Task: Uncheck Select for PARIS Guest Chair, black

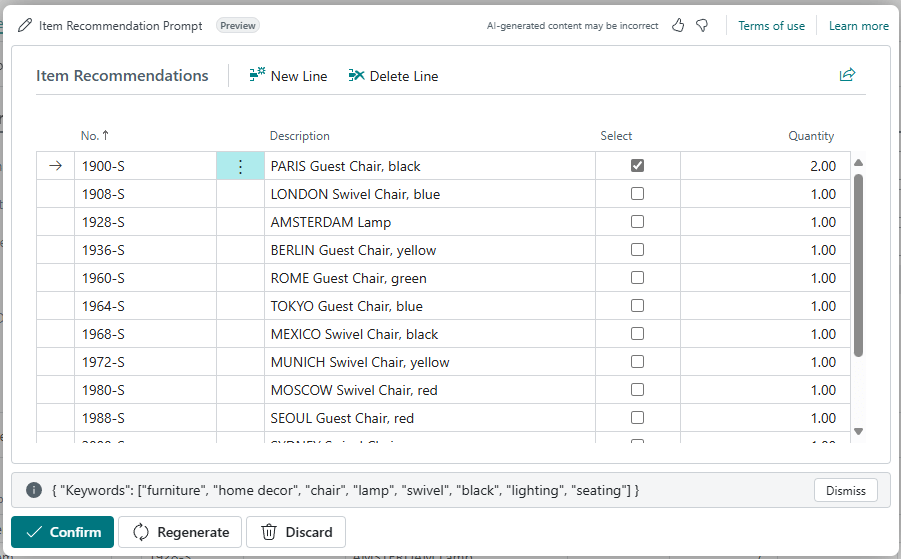Action: pyautogui.click(x=637, y=166)
